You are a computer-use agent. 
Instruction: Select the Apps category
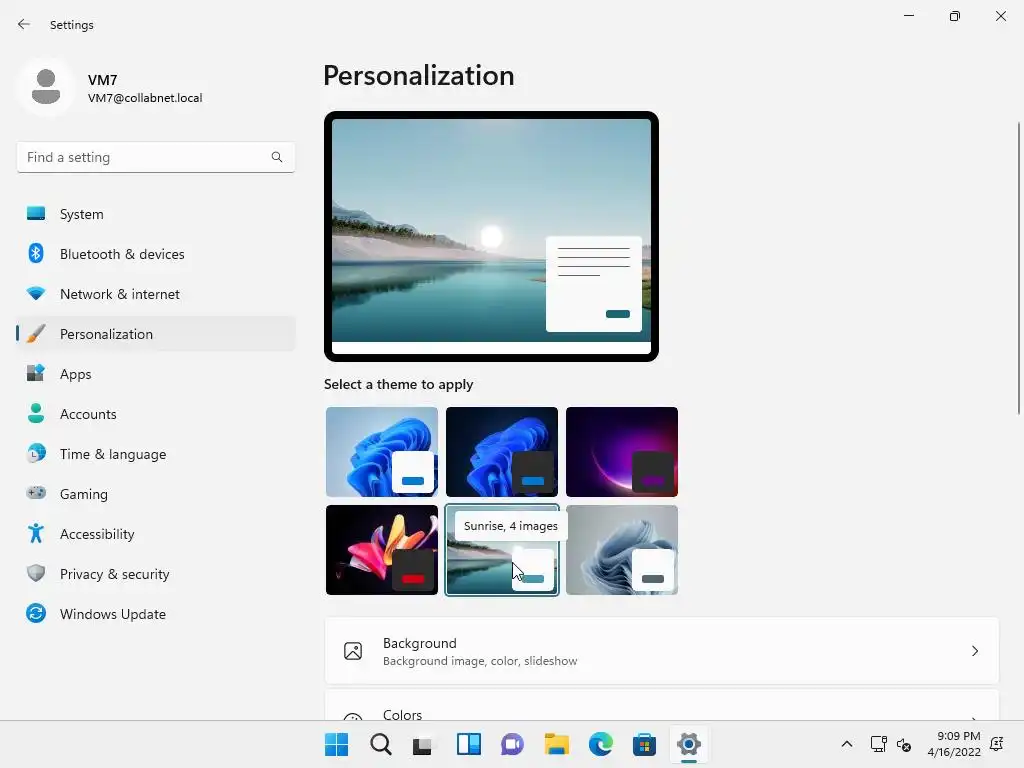point(156,374)
